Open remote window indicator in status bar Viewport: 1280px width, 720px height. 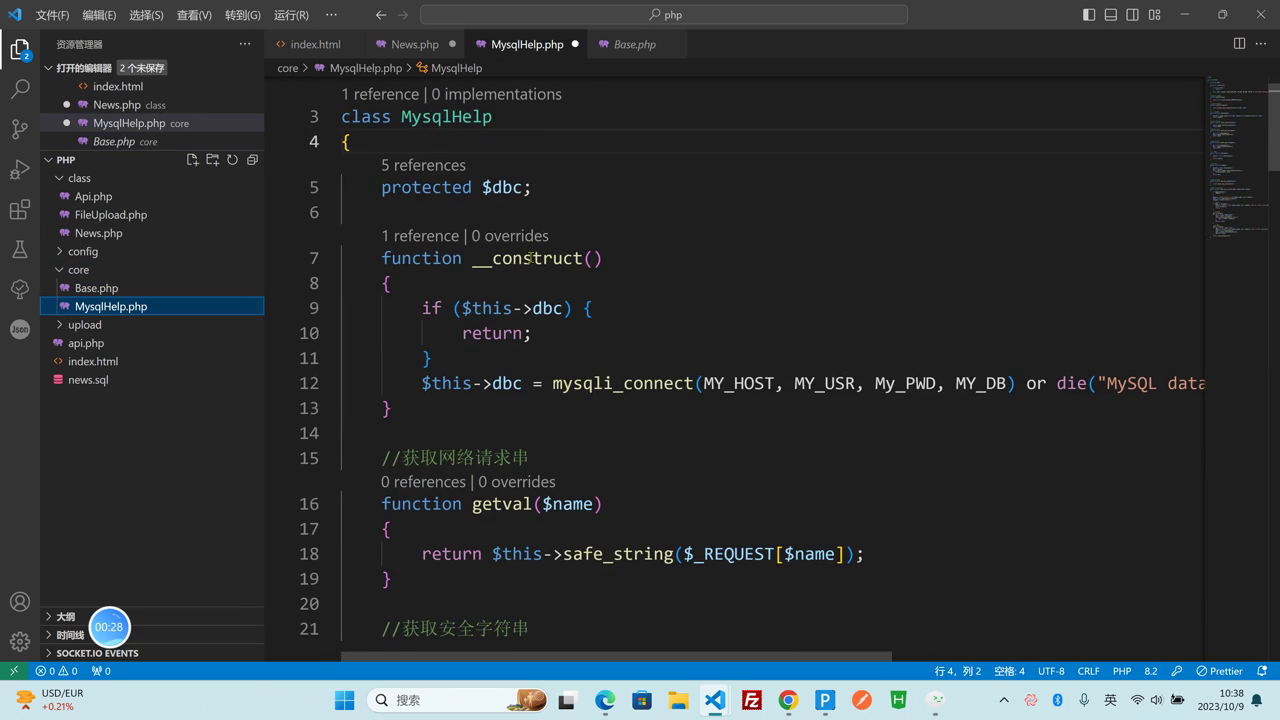(x=14, y=671)
